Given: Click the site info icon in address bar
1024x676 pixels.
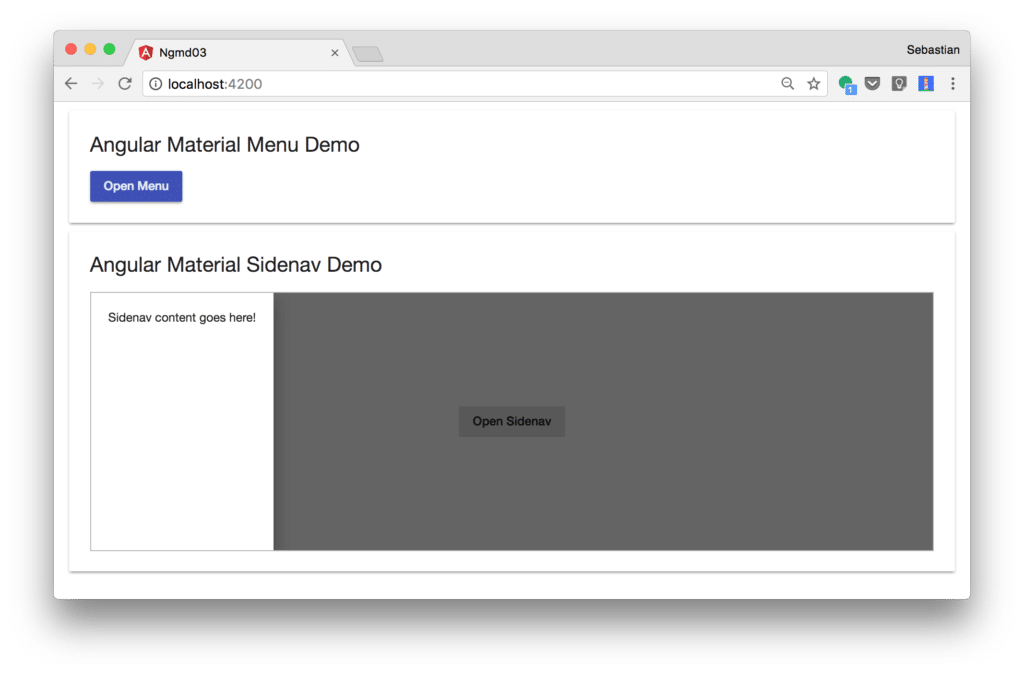Looking at the screenshot, I should click(155, 84).
